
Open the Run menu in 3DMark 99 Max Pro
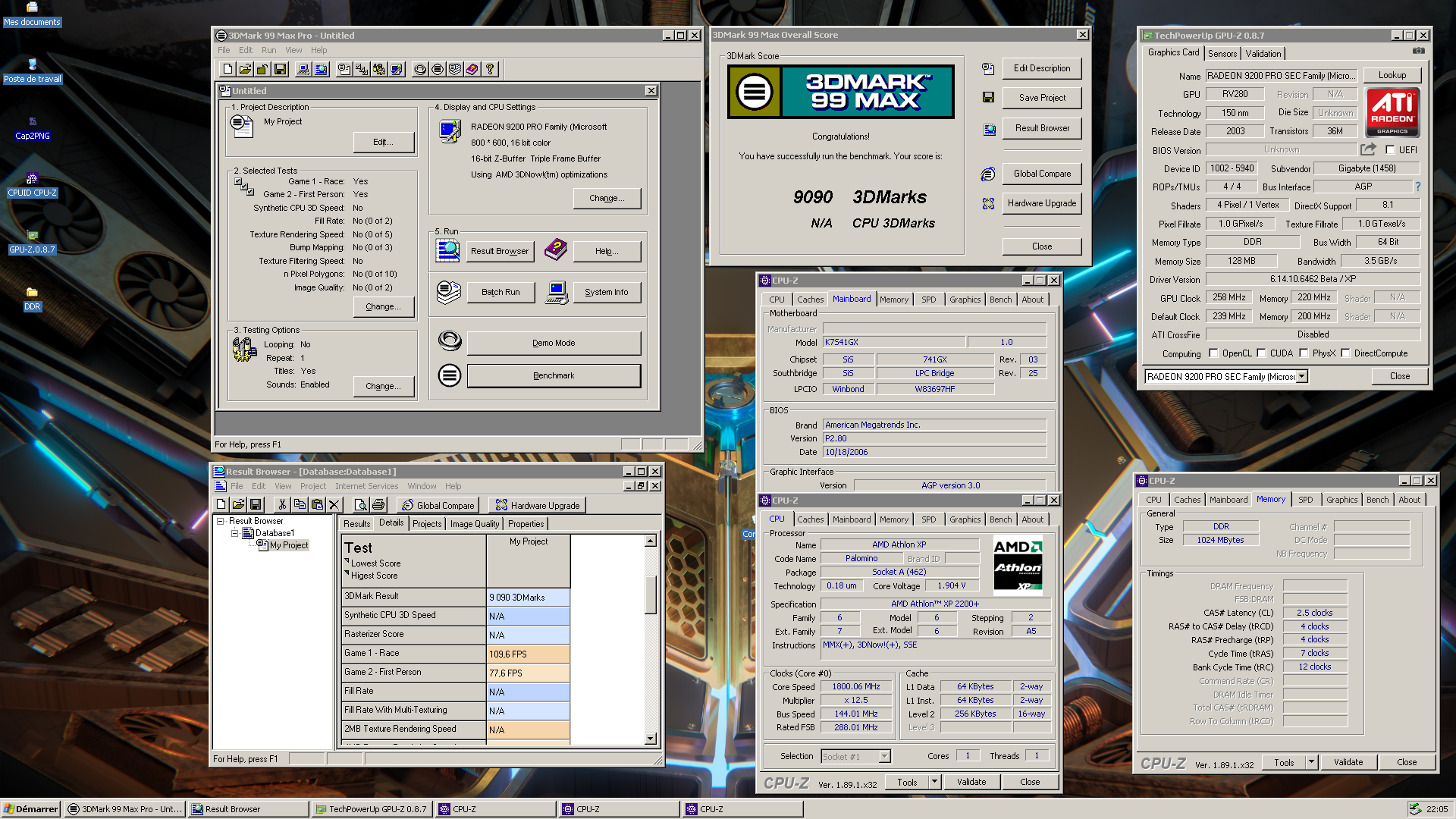coord(268,50)
